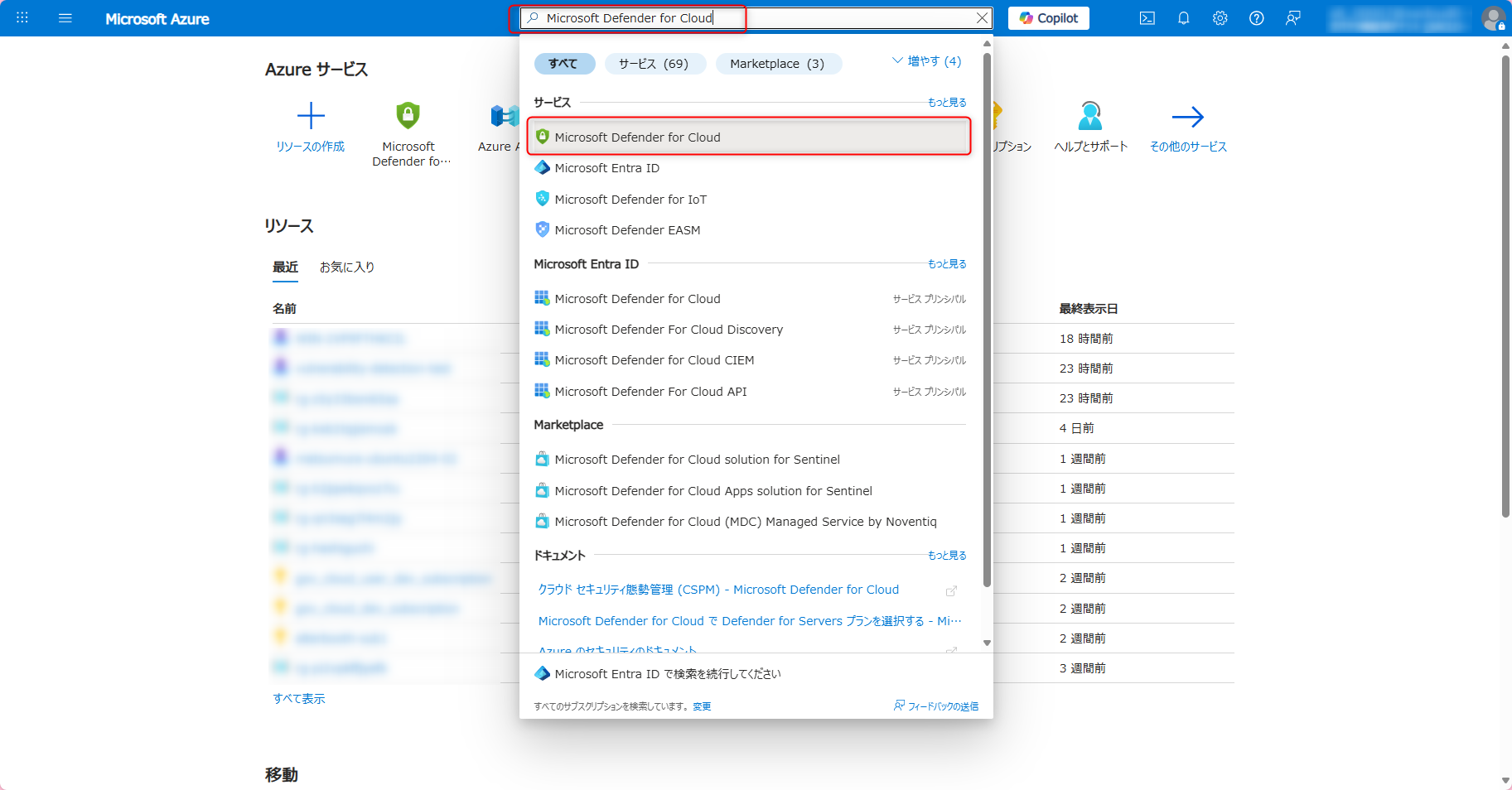Click 変更 to change search scope
The image size is (1512, 790).
pos(701,706)
